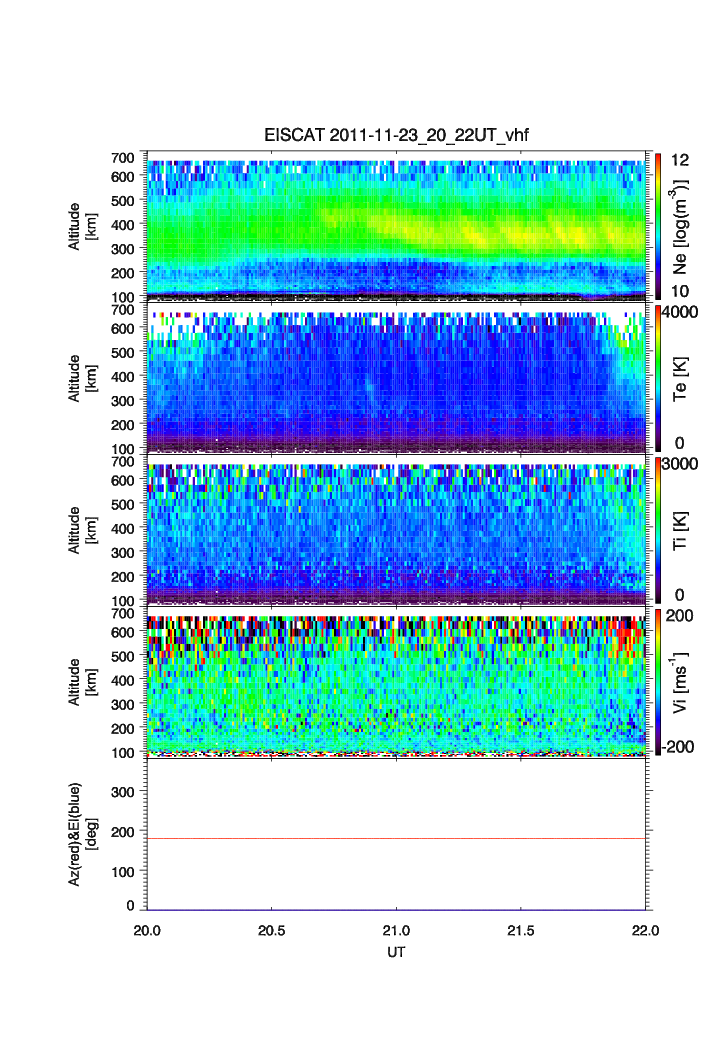Click the 4000 value on Te colorbar
Image resolution: width=708 pixels, height=1062 pixels.
point(680,312)
